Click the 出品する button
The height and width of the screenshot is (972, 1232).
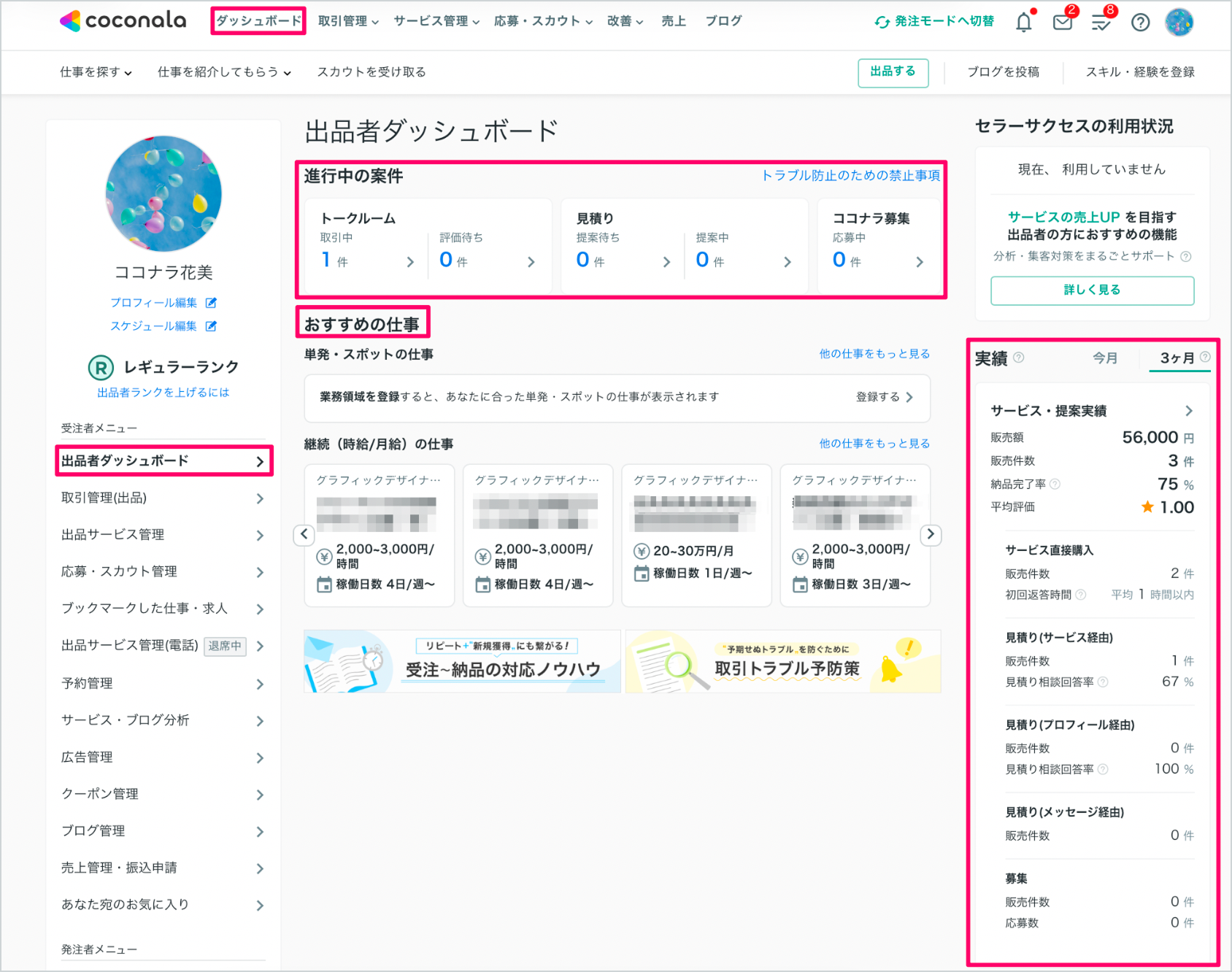[893, 72]
